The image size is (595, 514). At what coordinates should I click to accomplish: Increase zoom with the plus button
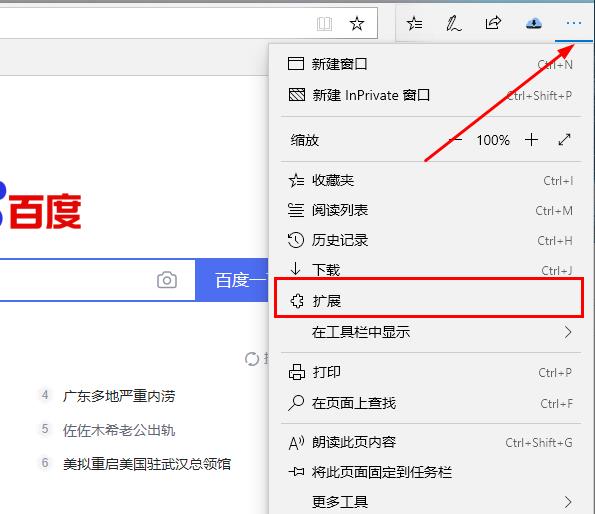tap(531, 140)
